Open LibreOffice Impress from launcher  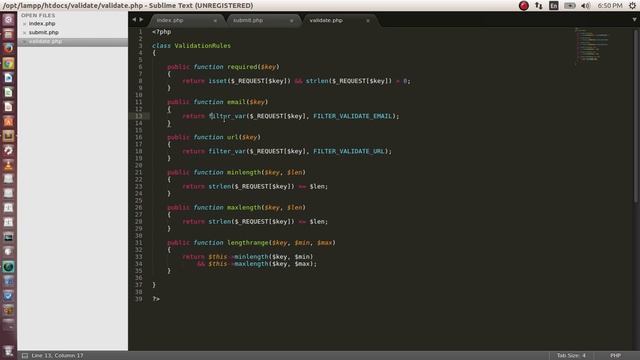click(8, 107)
